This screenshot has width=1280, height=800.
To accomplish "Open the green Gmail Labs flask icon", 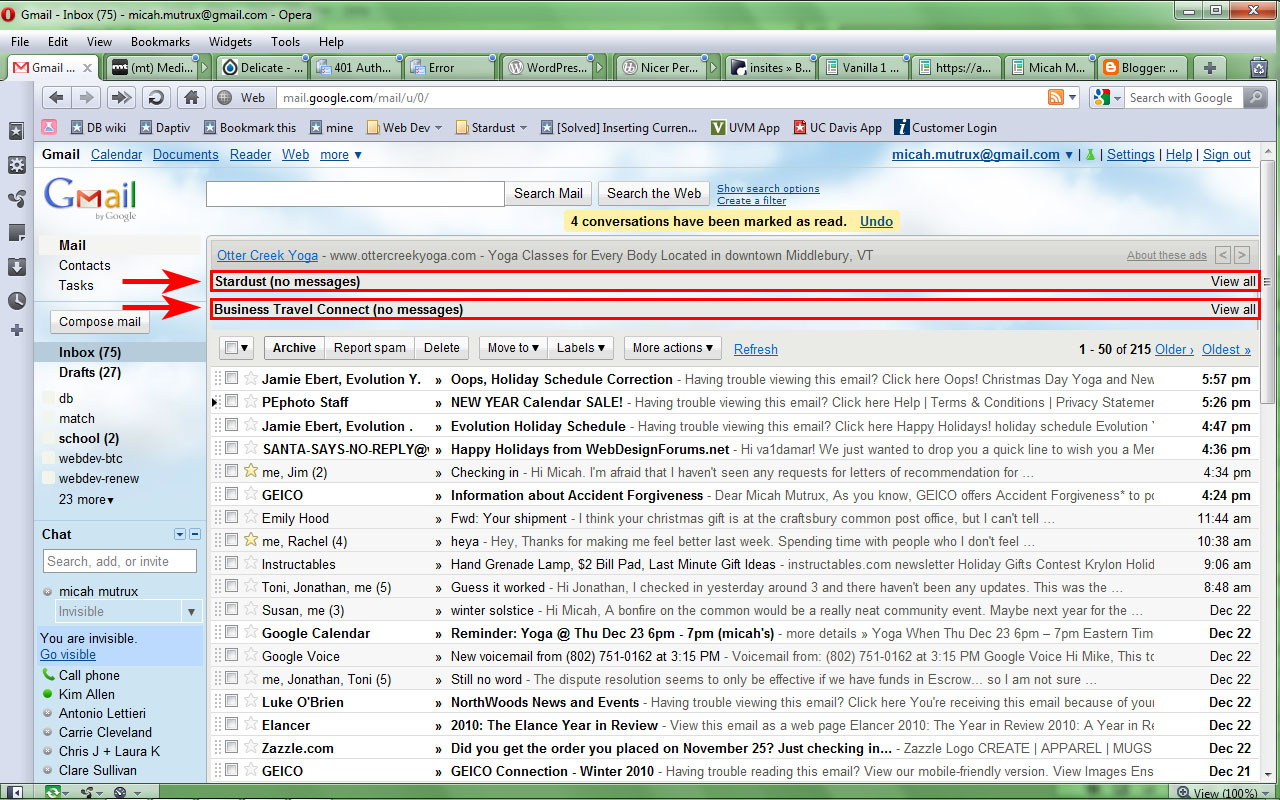I will (1091, 155).
